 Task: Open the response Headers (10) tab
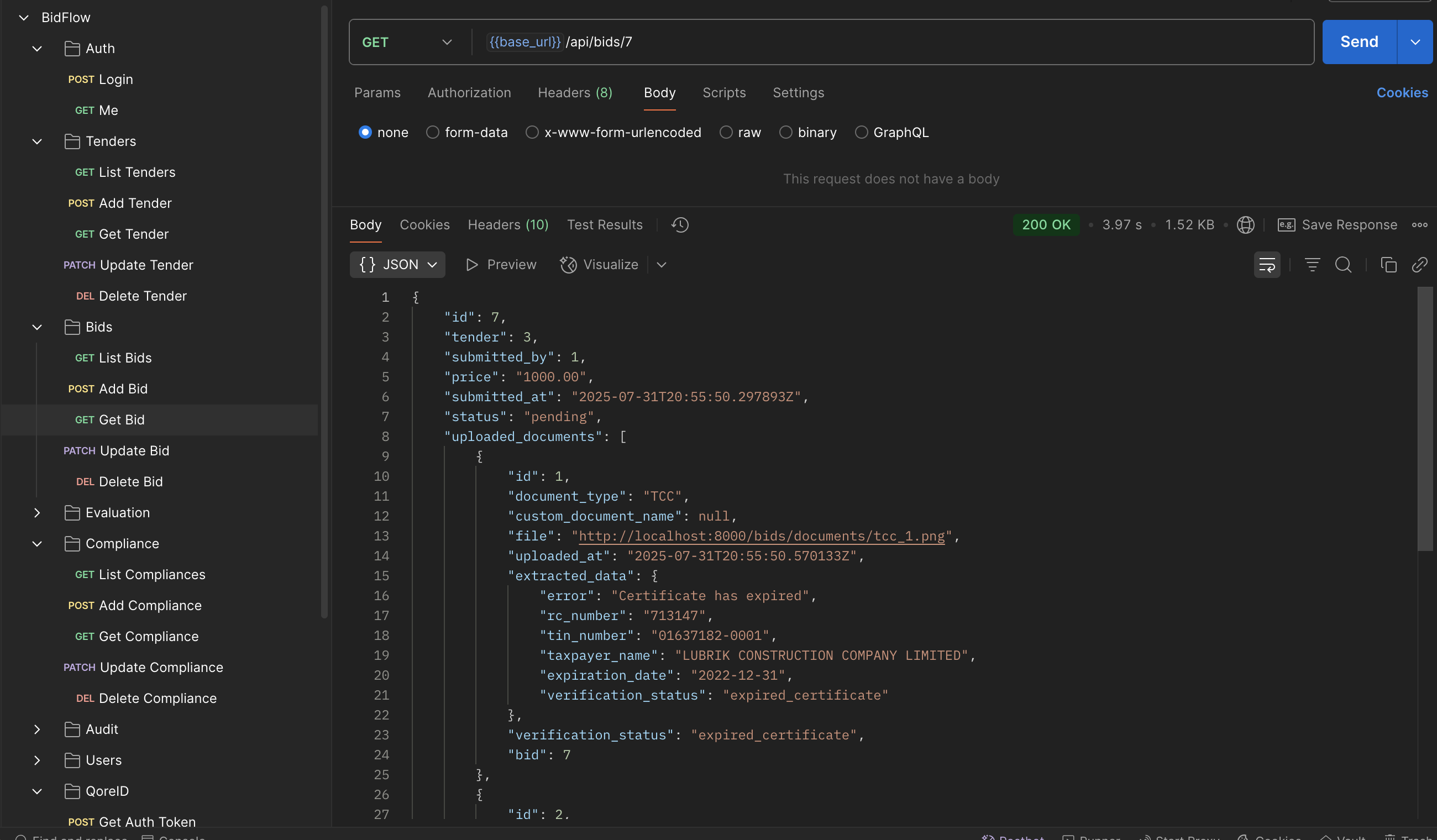(508, 225)
